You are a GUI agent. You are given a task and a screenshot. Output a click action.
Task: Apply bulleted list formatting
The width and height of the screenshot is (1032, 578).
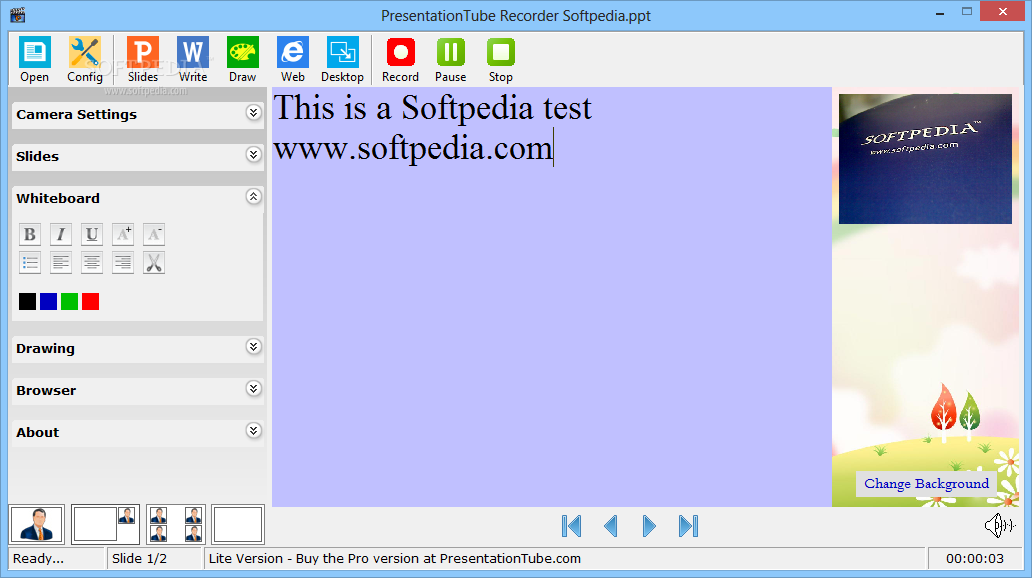[x=30, y=263]
